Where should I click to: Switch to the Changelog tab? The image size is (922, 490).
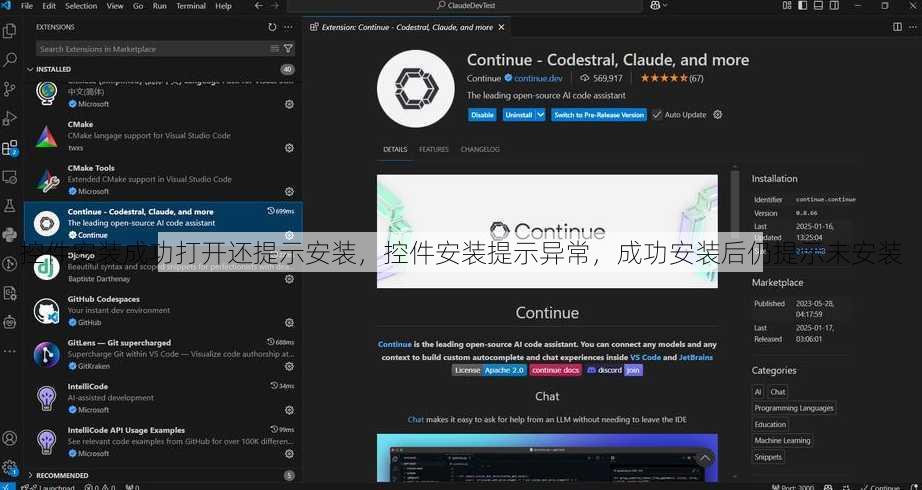[480, 149]
